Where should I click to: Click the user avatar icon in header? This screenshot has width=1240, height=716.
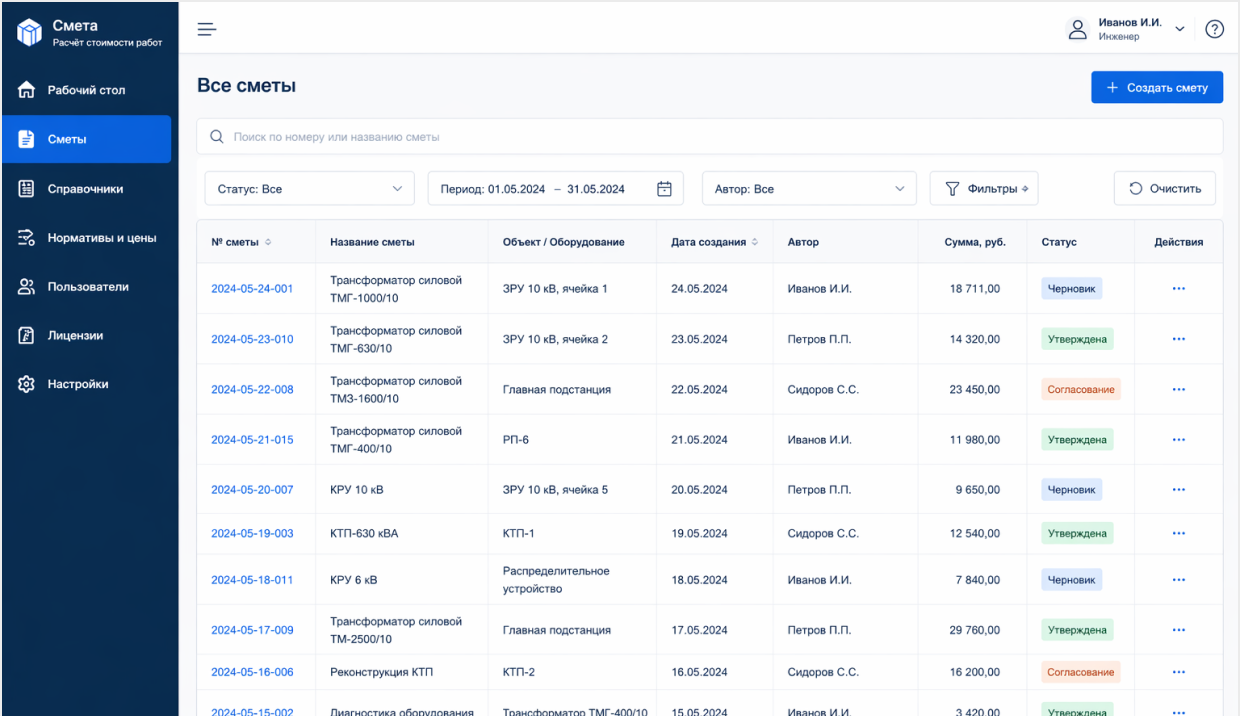(x=1077, y=29)
